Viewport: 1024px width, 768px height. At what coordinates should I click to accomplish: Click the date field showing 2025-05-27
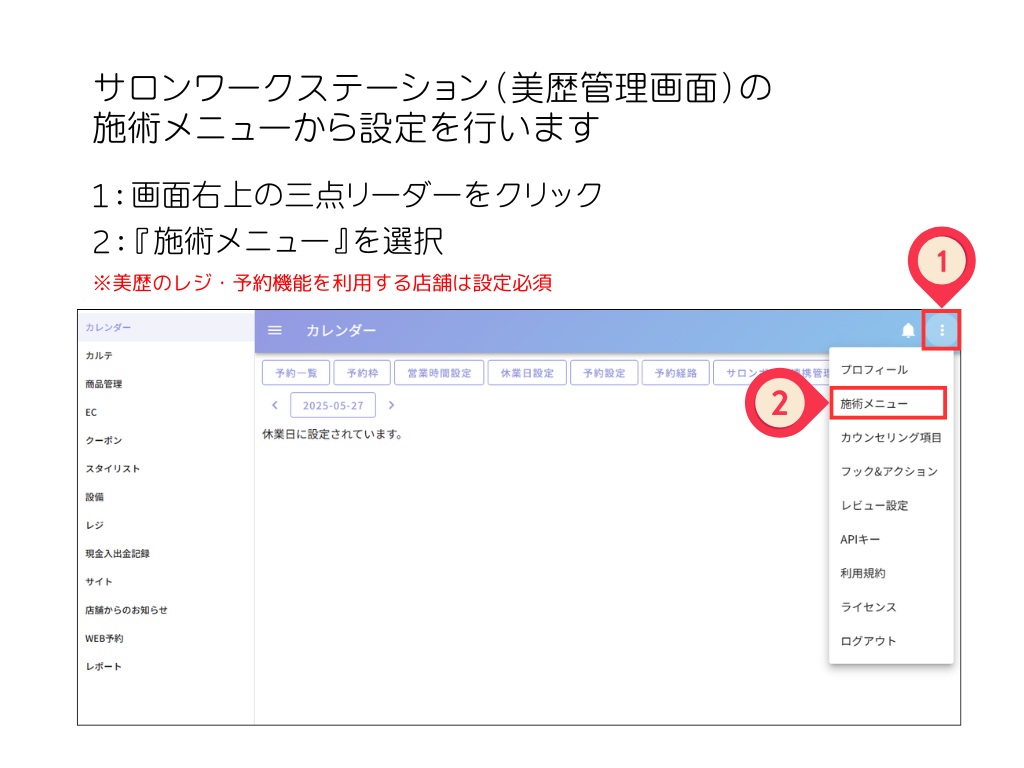[x=333, y=405]
